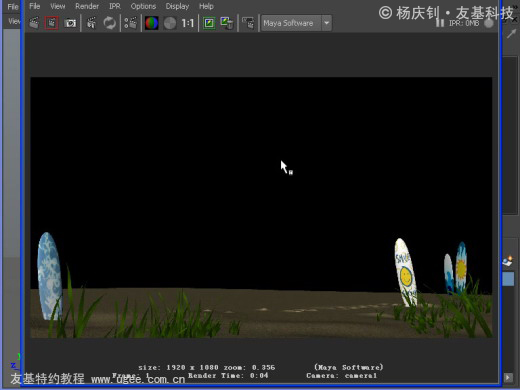Viewport: 520px width, 390px height.
Task: Refresh the IPR image
Action: [109, 23]
